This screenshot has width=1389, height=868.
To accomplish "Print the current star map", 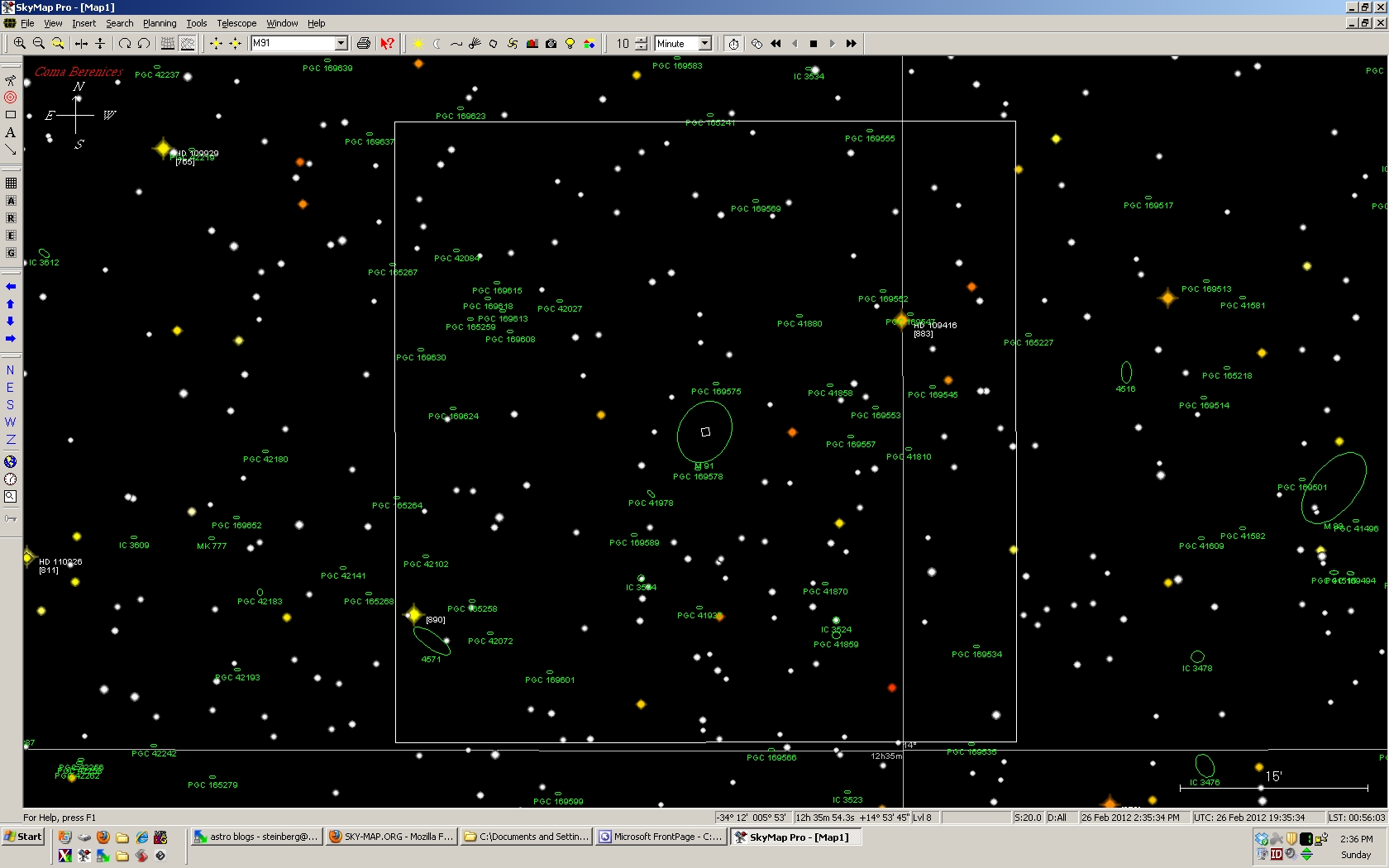I will click(x=363, y=43).
